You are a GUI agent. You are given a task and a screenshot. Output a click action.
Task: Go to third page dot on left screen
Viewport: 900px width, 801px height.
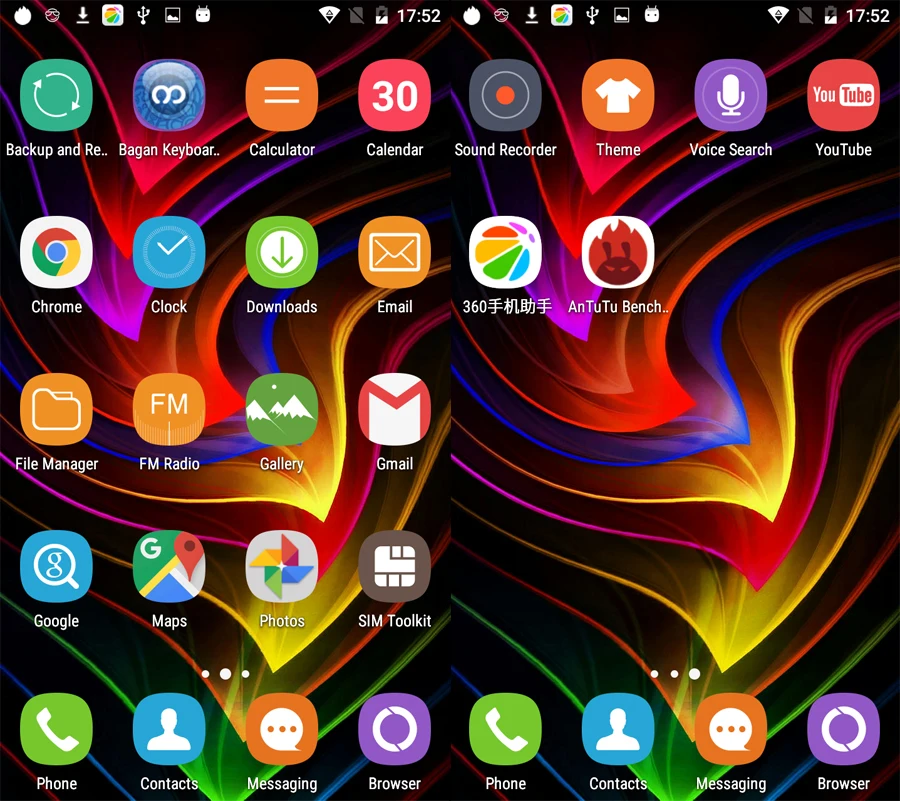tap(246, 674)
